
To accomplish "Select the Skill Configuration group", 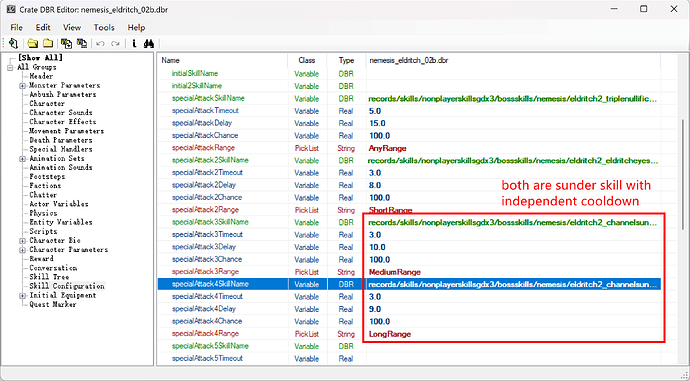I will (66, 286).
